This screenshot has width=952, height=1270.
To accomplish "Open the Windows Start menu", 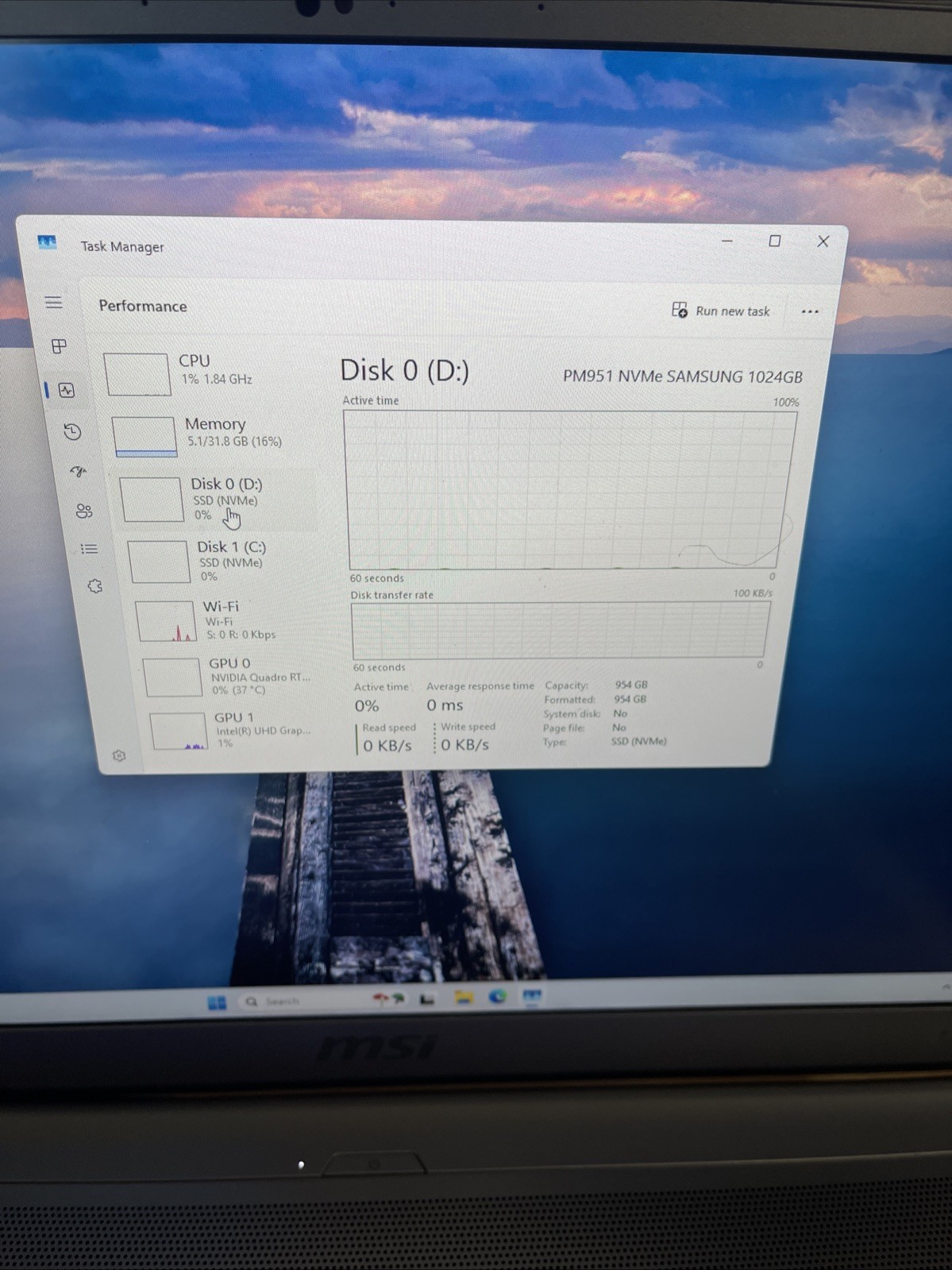I will tap(217, 1002).
